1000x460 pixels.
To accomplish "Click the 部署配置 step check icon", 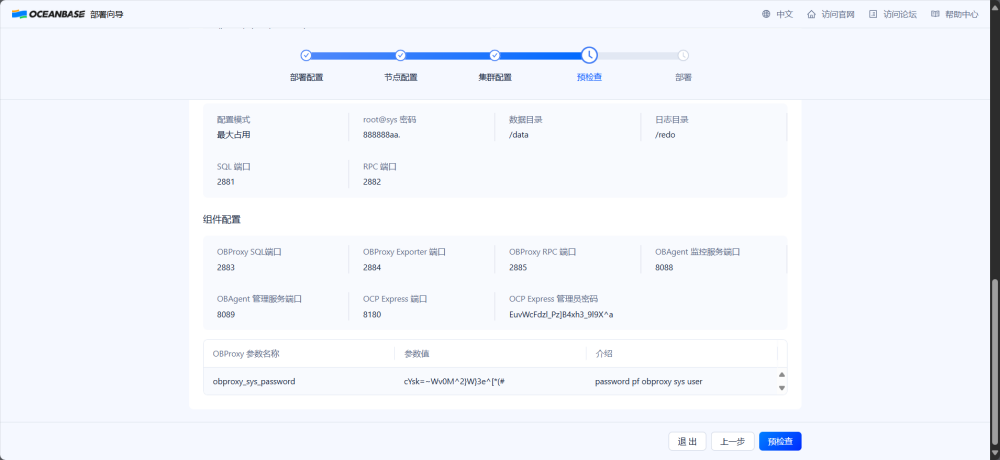I will pos(306,56).
